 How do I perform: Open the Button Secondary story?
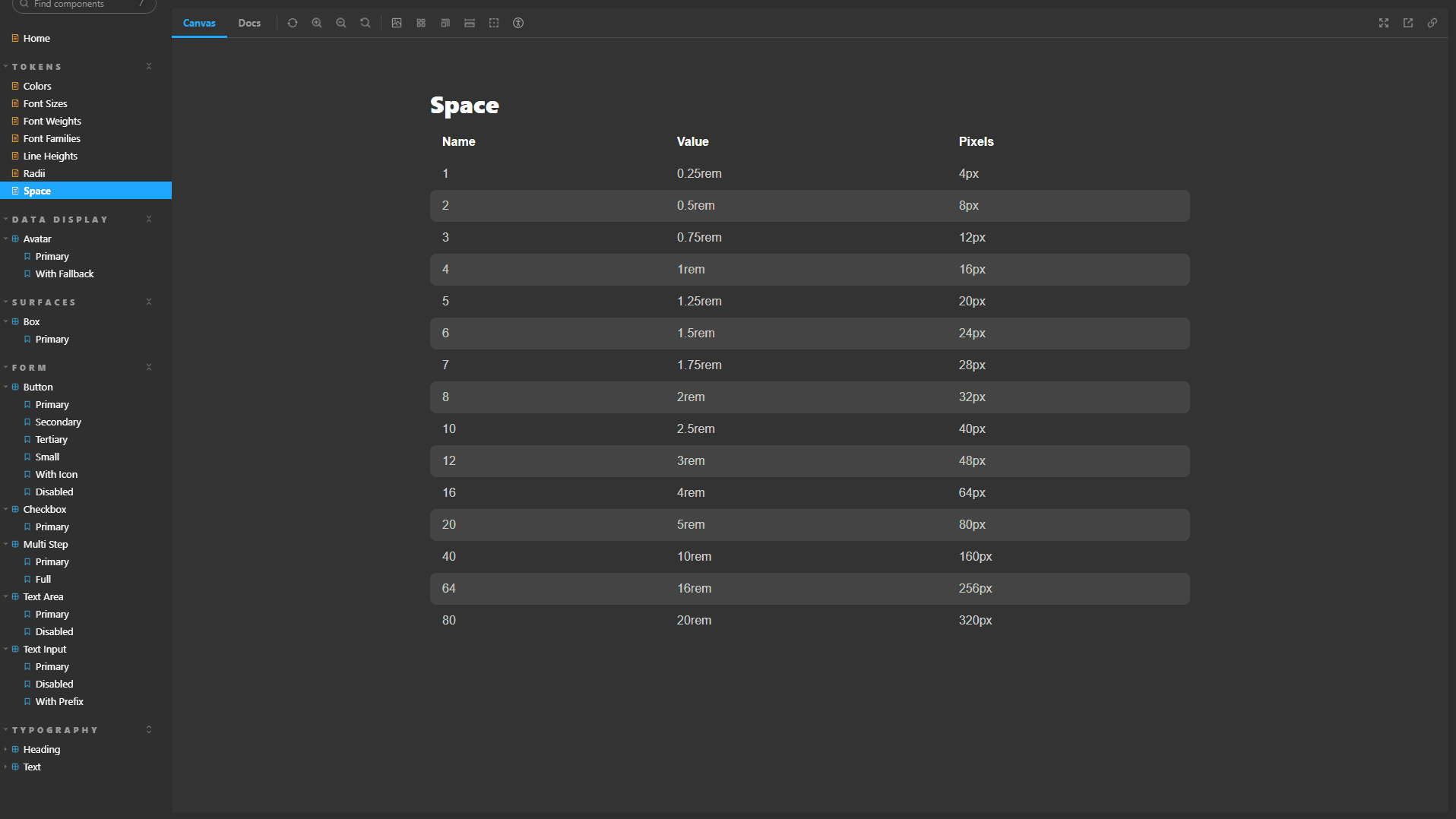point(58,422)
